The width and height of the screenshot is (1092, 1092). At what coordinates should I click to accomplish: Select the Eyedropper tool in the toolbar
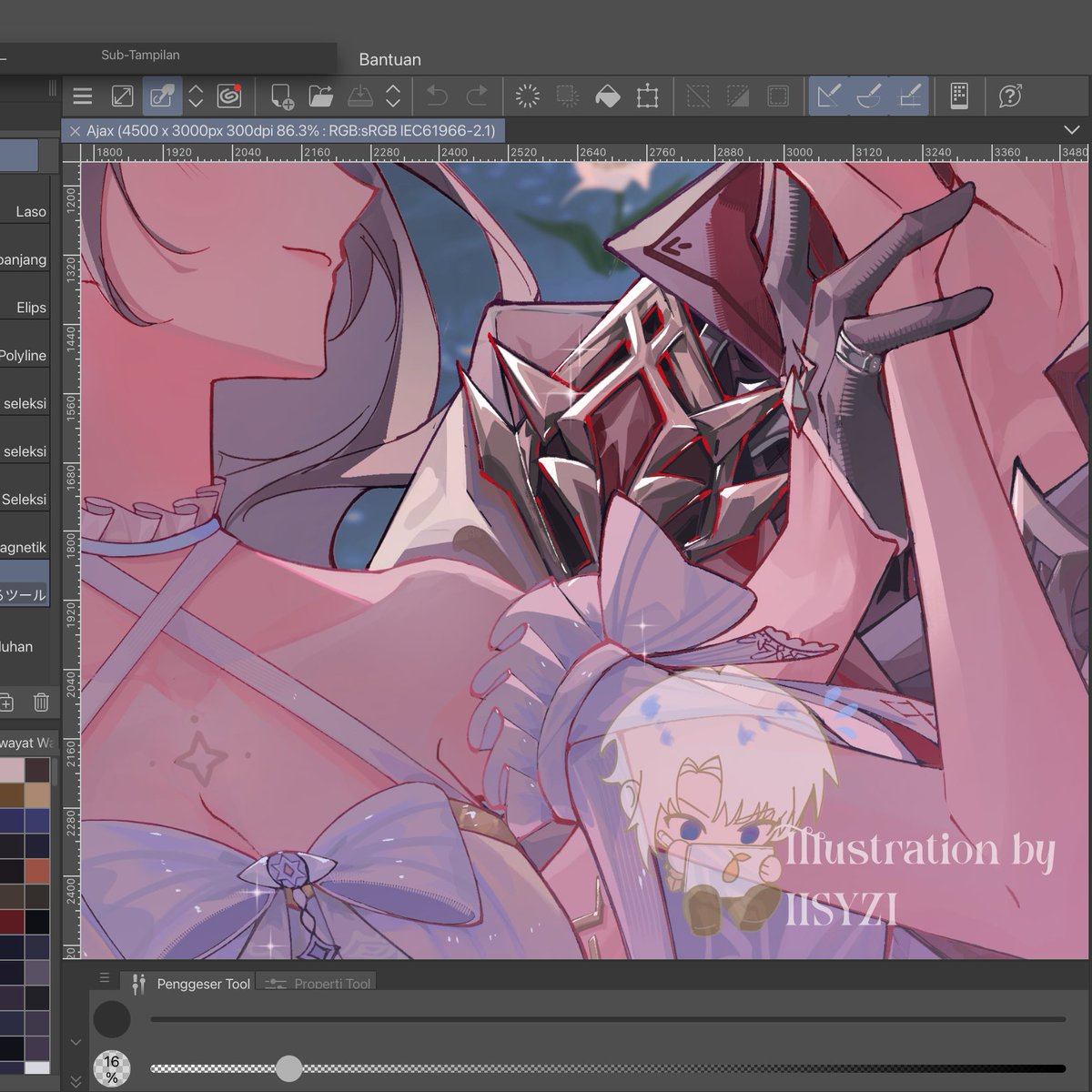[161, 96]
